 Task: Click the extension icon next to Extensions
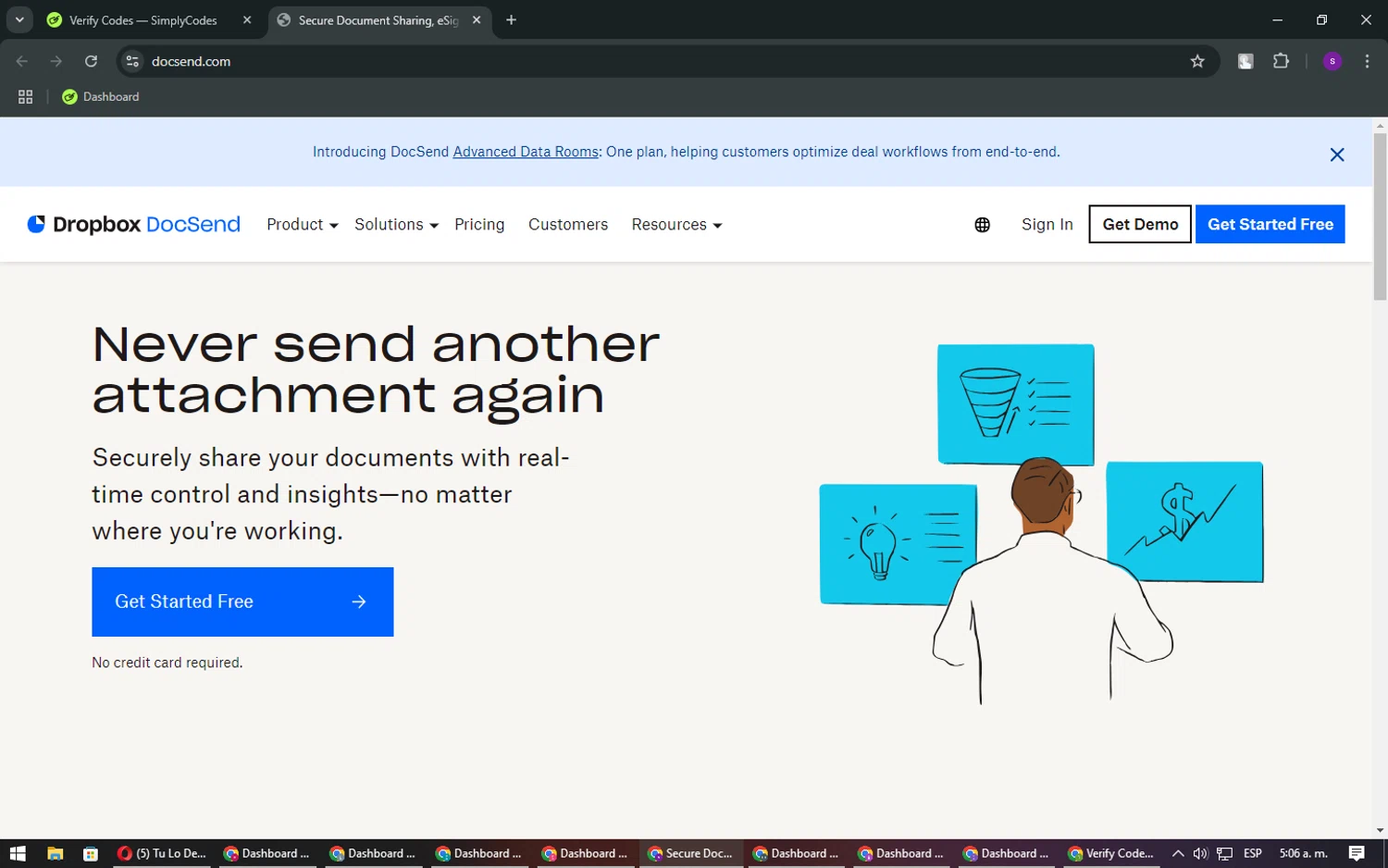coord(1245,61)
